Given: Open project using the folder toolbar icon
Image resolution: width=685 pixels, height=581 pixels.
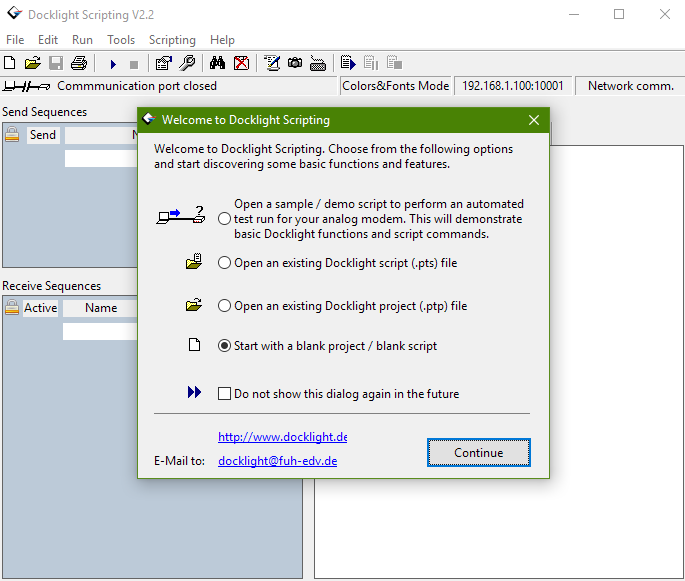Looking at the screenshot, I should click(x=33, y=63).
